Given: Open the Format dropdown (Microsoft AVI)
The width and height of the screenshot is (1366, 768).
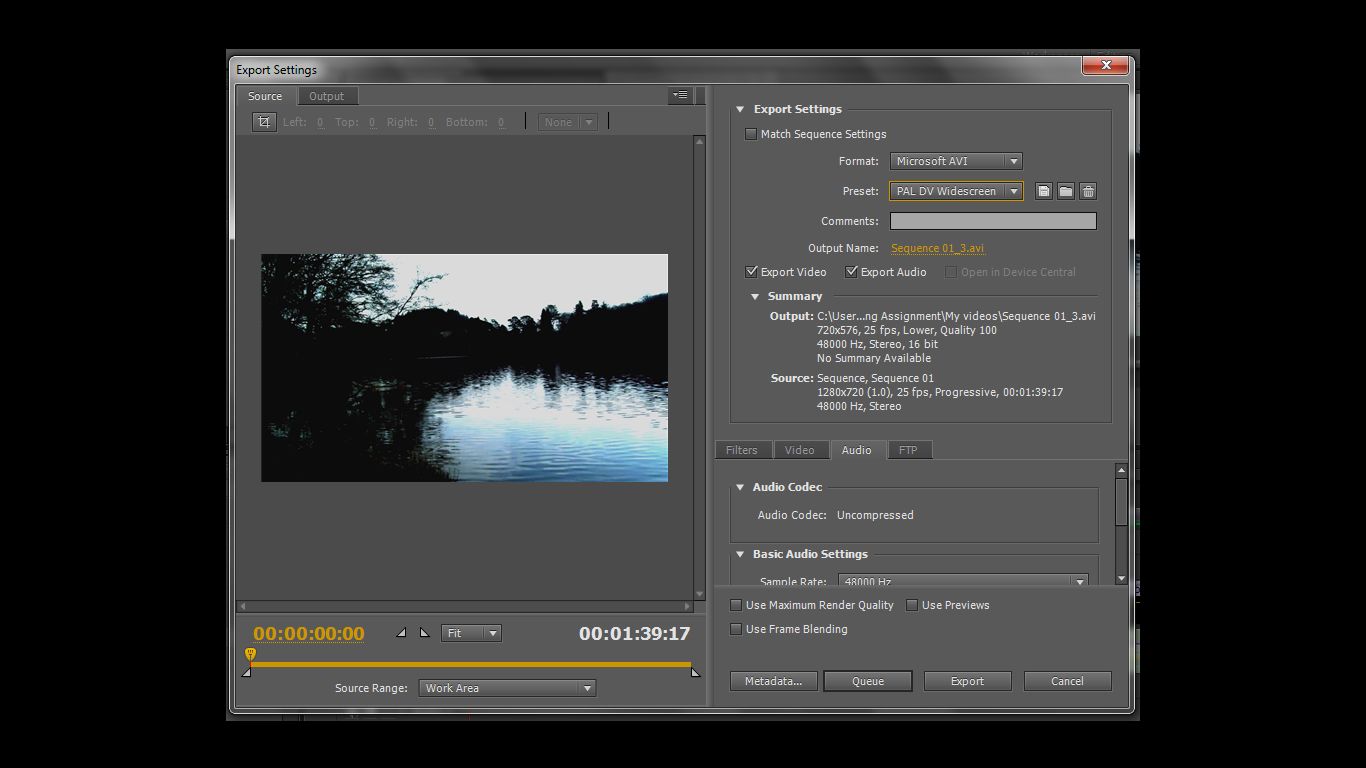Looking at the screenshot, I should coord(956,161).
